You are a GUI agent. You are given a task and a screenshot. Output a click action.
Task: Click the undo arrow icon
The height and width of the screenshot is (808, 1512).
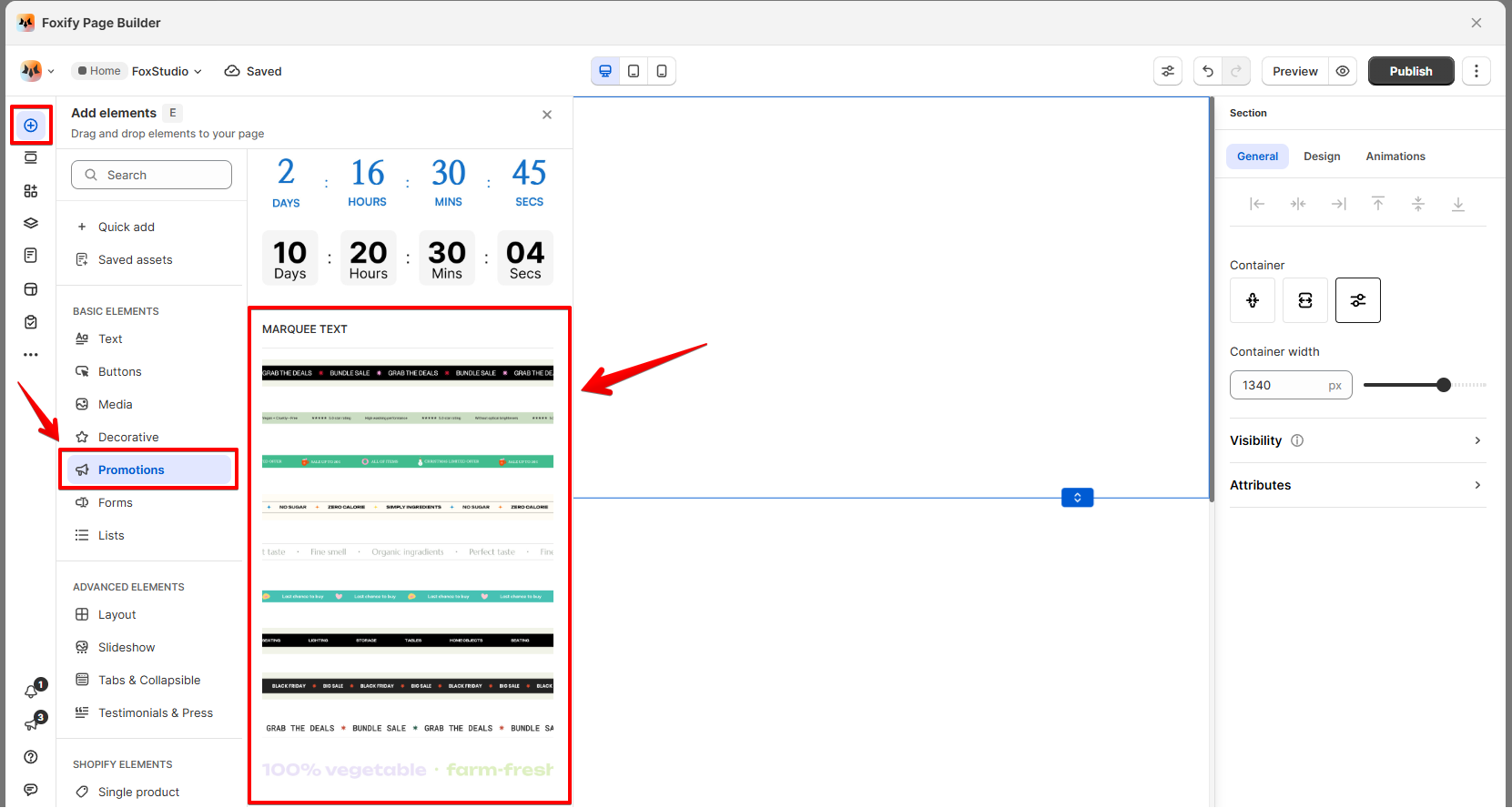point(1208,71)
